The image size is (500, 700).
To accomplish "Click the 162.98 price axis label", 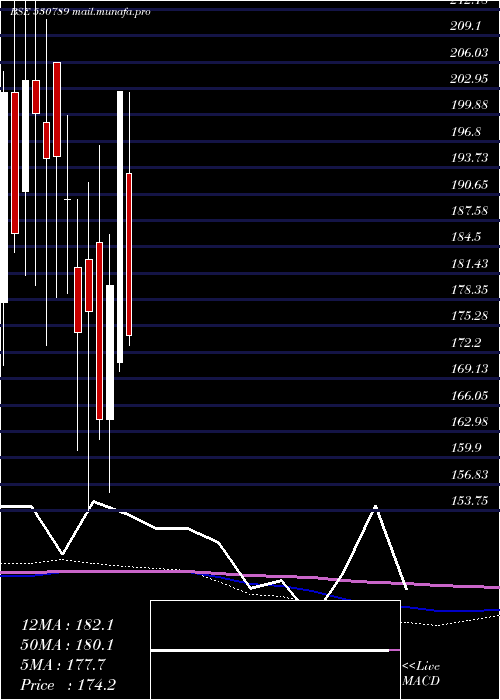I will pos(470,421).
